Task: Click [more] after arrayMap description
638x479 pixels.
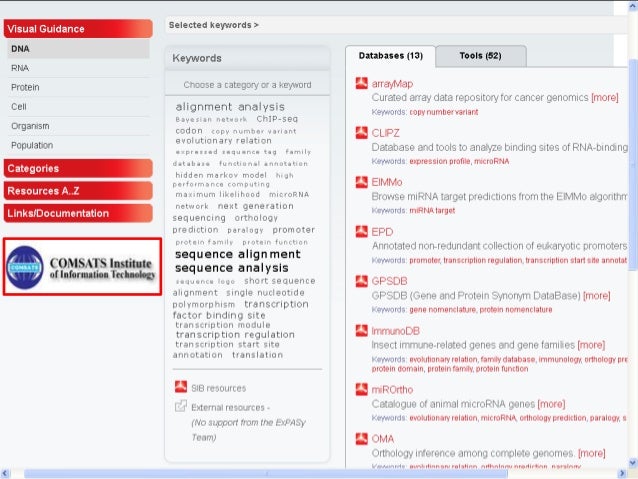Action: pyautogui.click(x=605, y=98)
